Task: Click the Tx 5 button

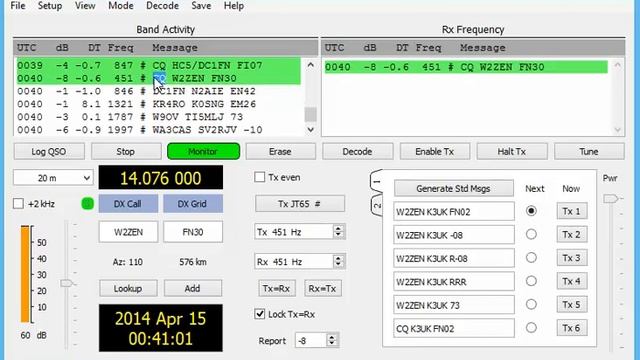Action: coord(572,304)
